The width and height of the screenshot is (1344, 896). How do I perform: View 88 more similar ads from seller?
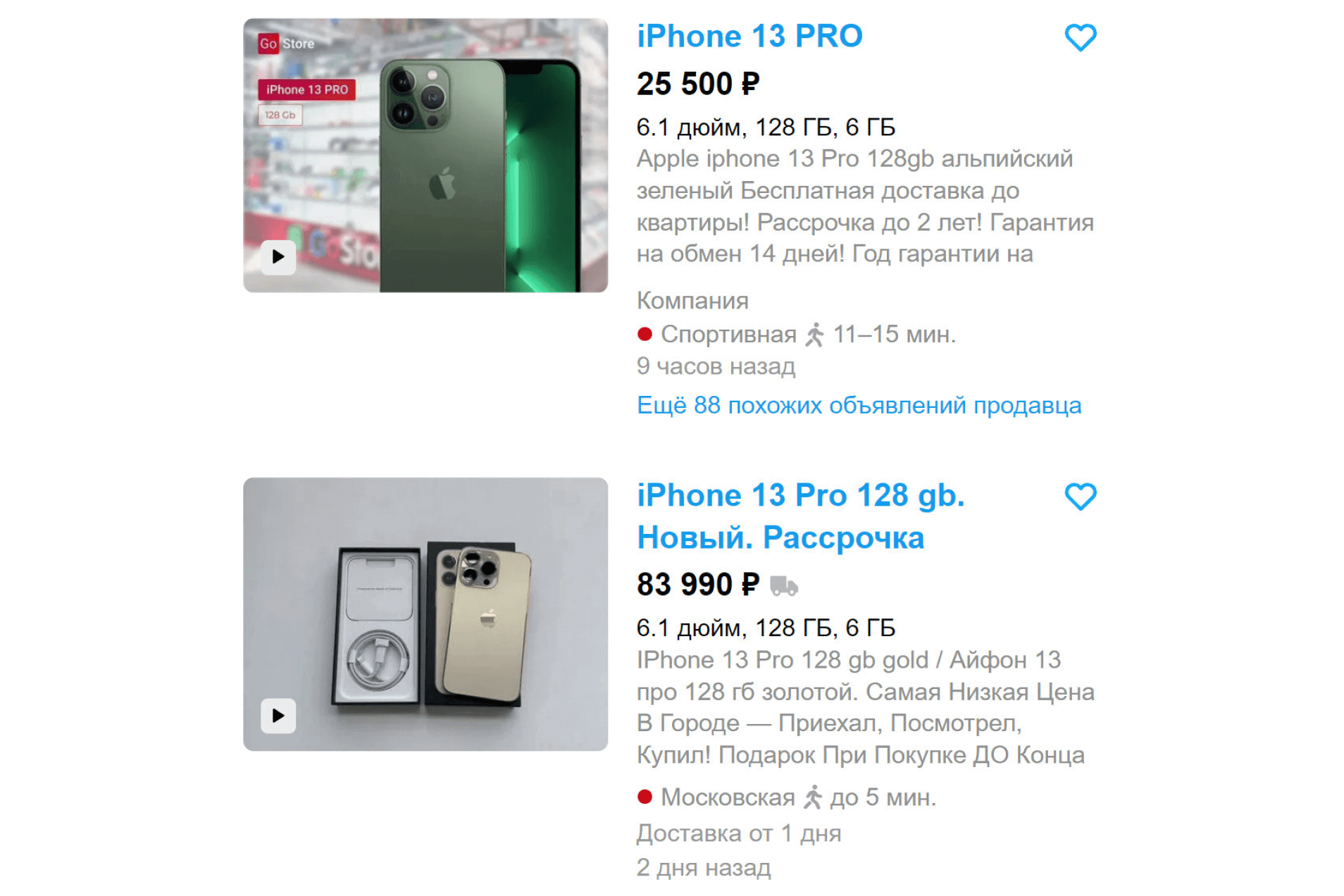click(858, 405)
